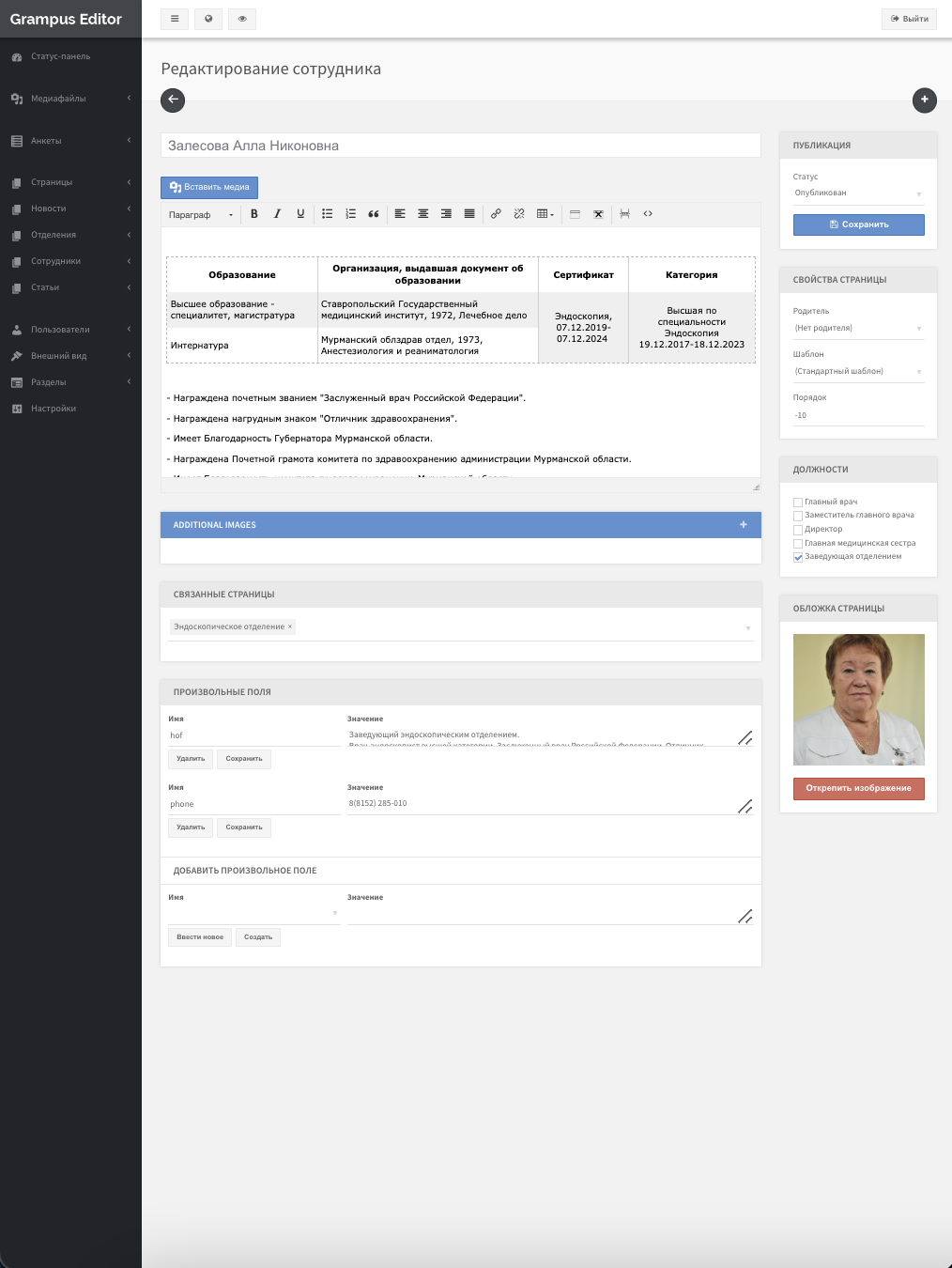The image size is (952, 1268).
Task: Check the Директор position checkbox
Action: click(x=798, y=530)
